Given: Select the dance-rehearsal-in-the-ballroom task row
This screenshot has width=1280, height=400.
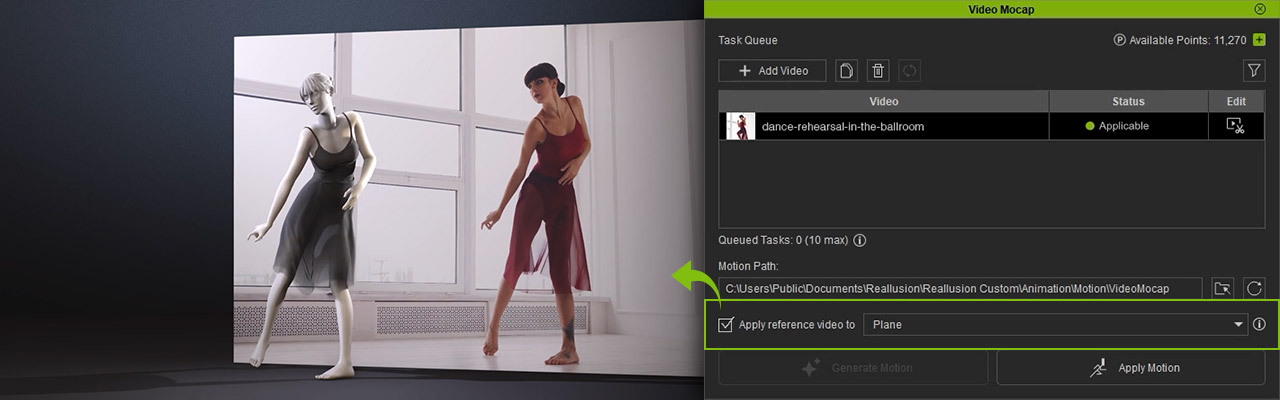Looking at the screenshot, I should click(900, 126).
